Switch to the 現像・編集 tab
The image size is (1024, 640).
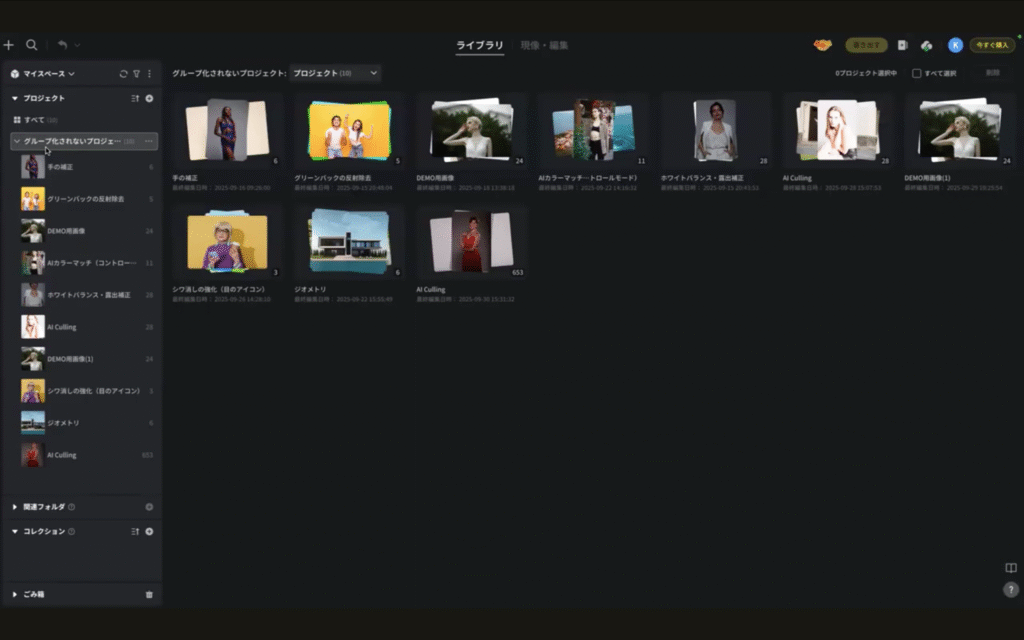tap(544, 45)
